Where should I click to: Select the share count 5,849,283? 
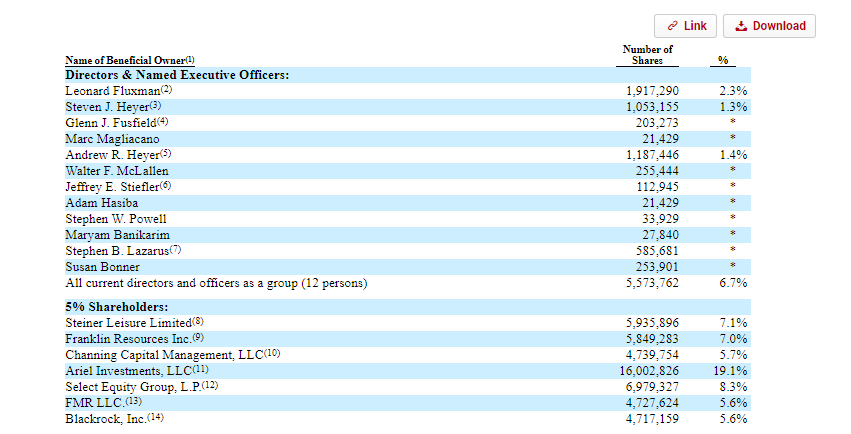(x=652, y=339)
